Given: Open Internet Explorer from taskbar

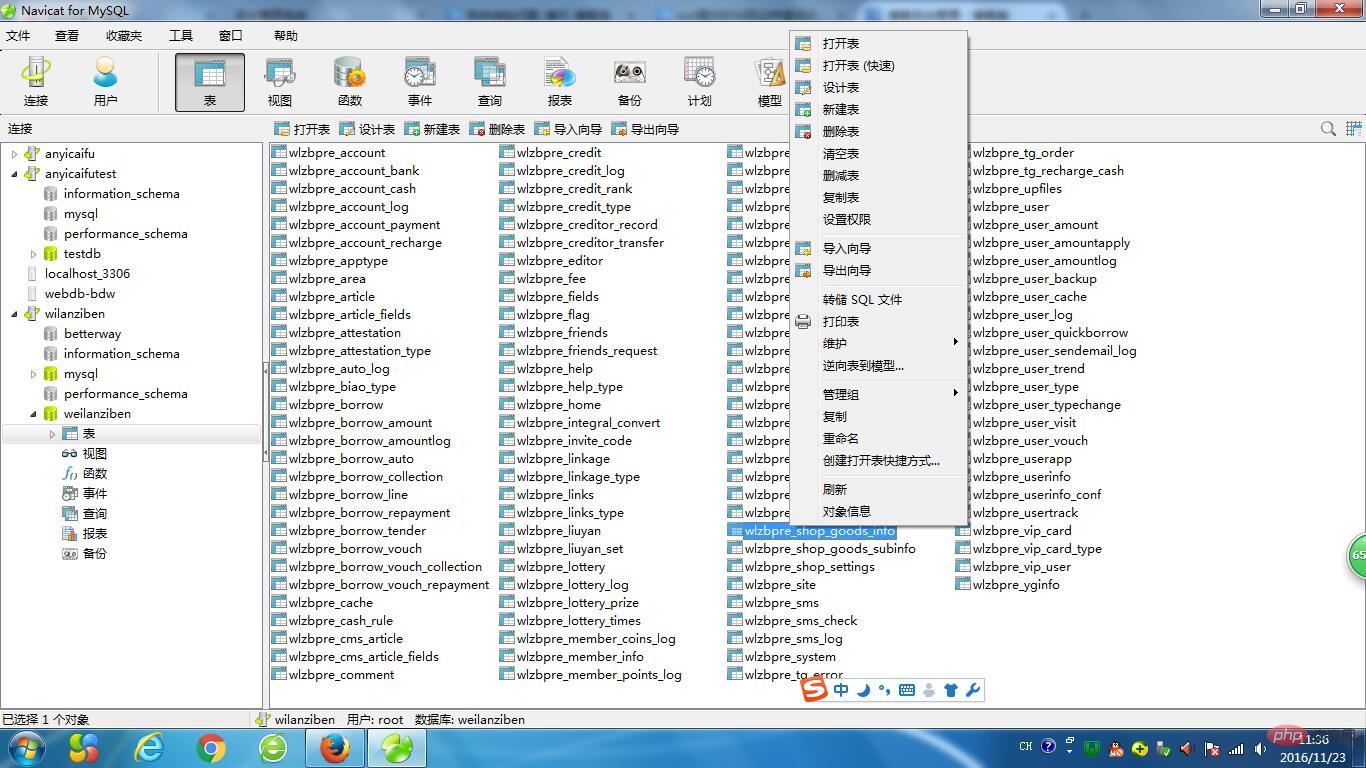Looking at the screenshot, I should coord(149,748).
